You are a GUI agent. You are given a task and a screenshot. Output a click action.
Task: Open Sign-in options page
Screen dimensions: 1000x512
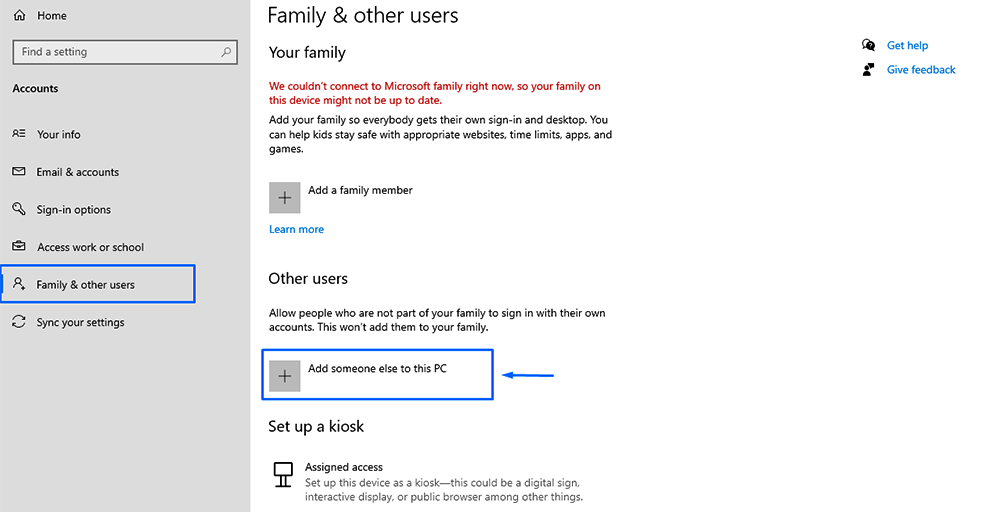pyautogui.click(x=74, y=210)
